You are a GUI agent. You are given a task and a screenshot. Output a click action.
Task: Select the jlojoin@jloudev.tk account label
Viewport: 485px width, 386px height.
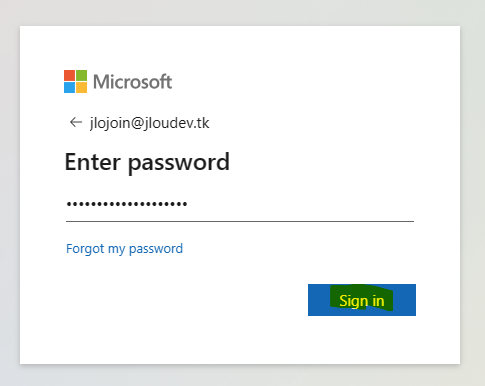tap(149, 123)
